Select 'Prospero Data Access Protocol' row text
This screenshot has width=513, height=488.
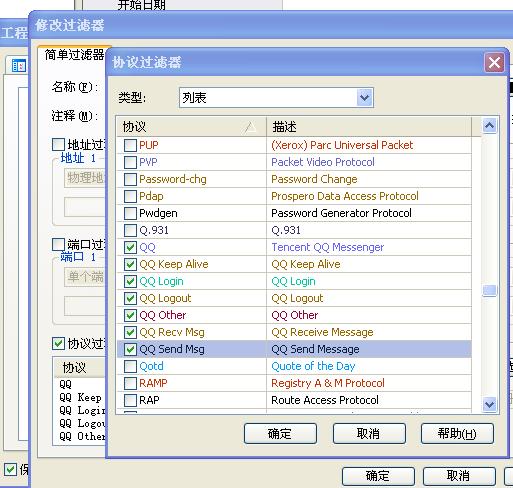pos(345,196)
